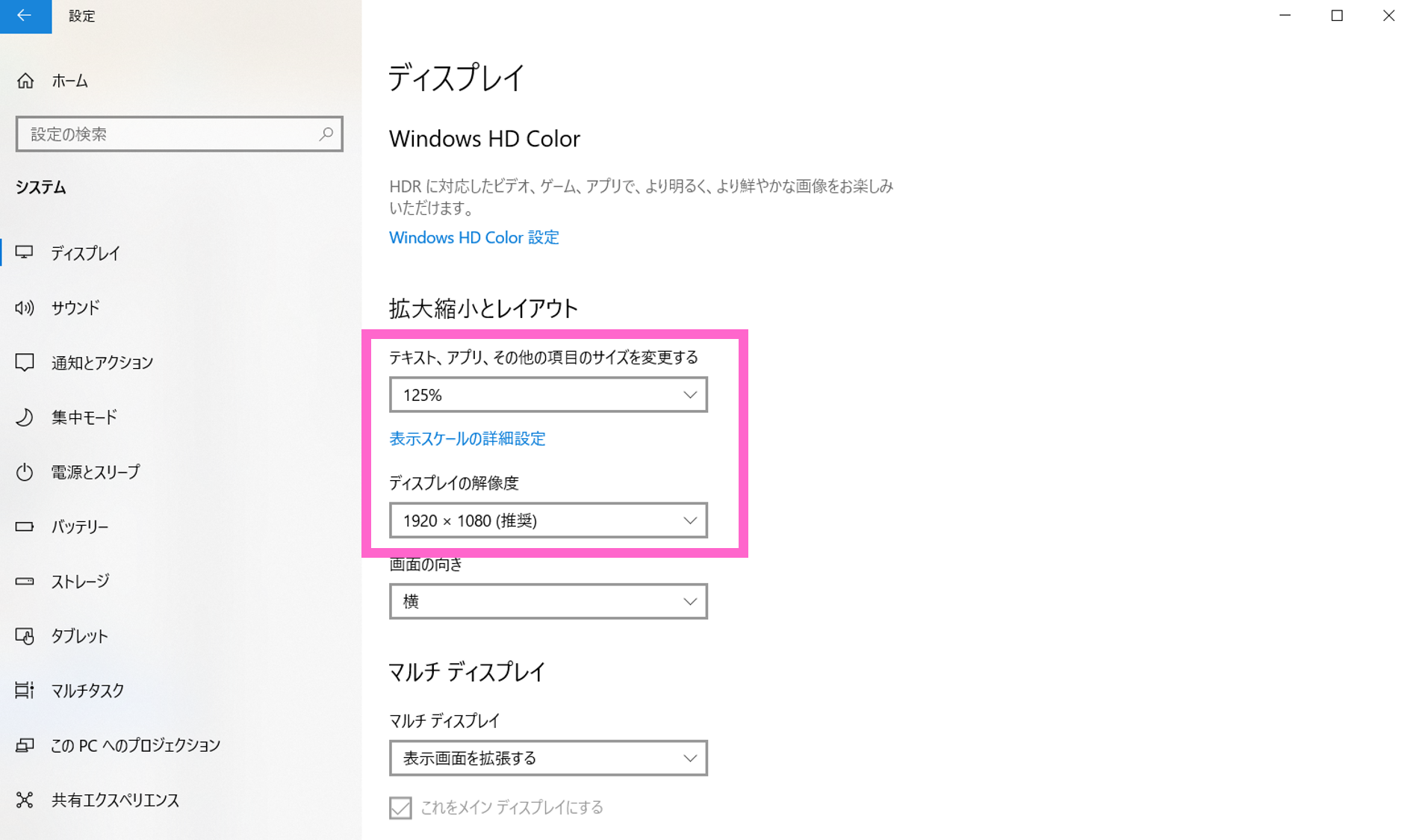Click the Windows HD Color heading
This screenshot has height=840, width=1410.
[484, 139]
